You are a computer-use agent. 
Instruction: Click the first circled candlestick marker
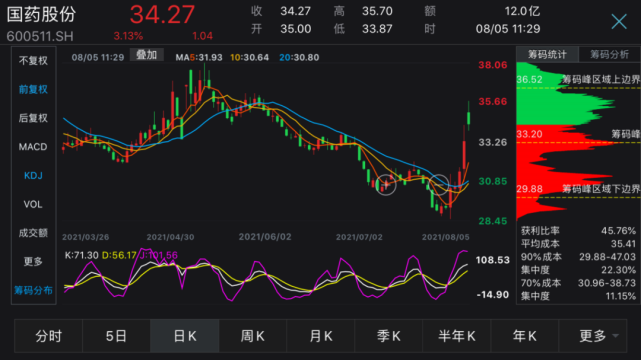click(385, 185)
